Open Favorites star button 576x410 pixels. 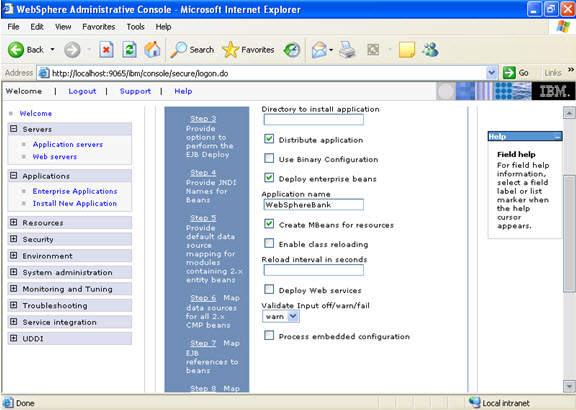pos(248,50)
